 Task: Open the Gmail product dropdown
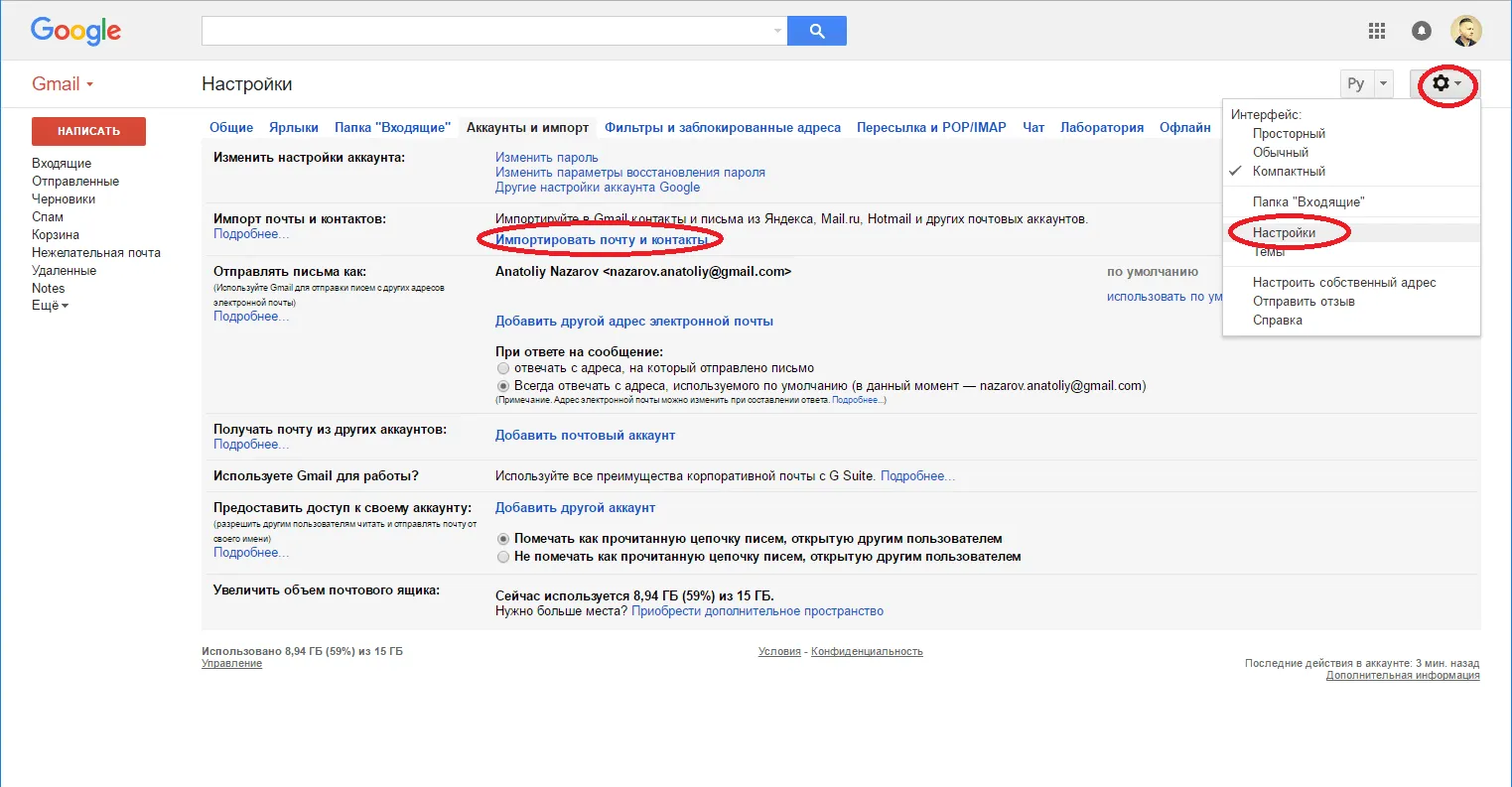63,84
